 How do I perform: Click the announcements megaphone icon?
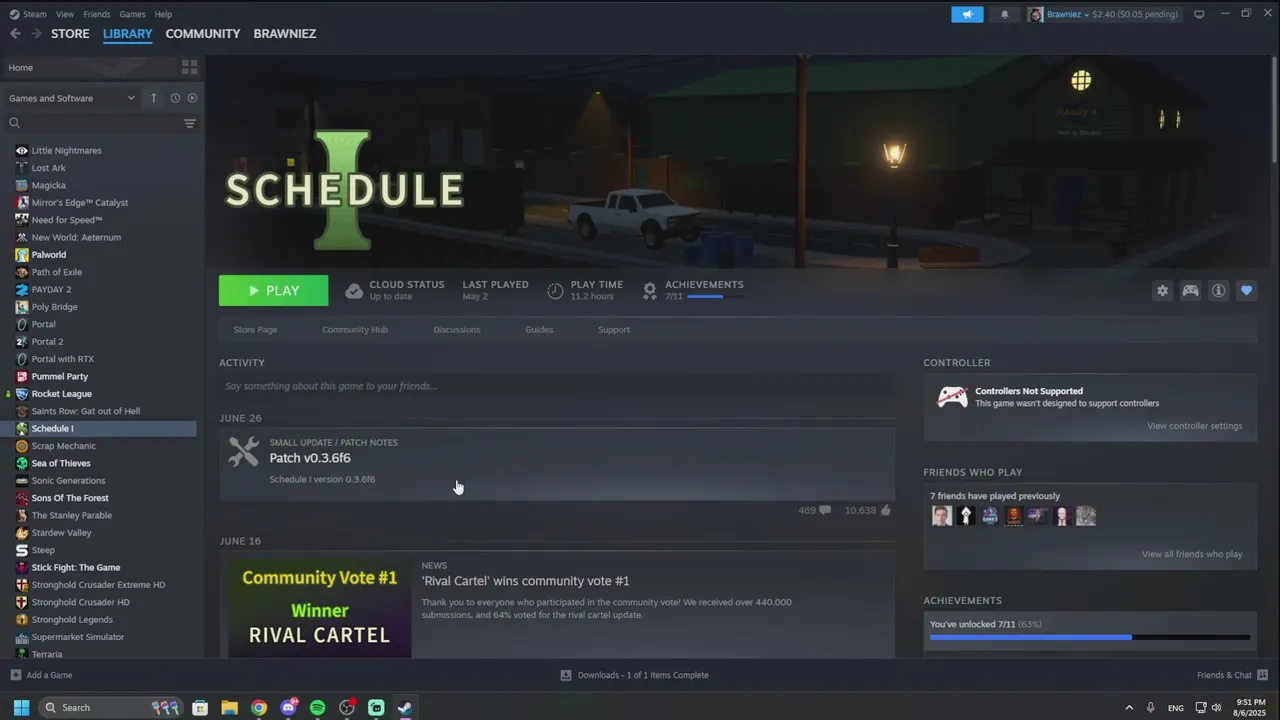tap(967, 14)
